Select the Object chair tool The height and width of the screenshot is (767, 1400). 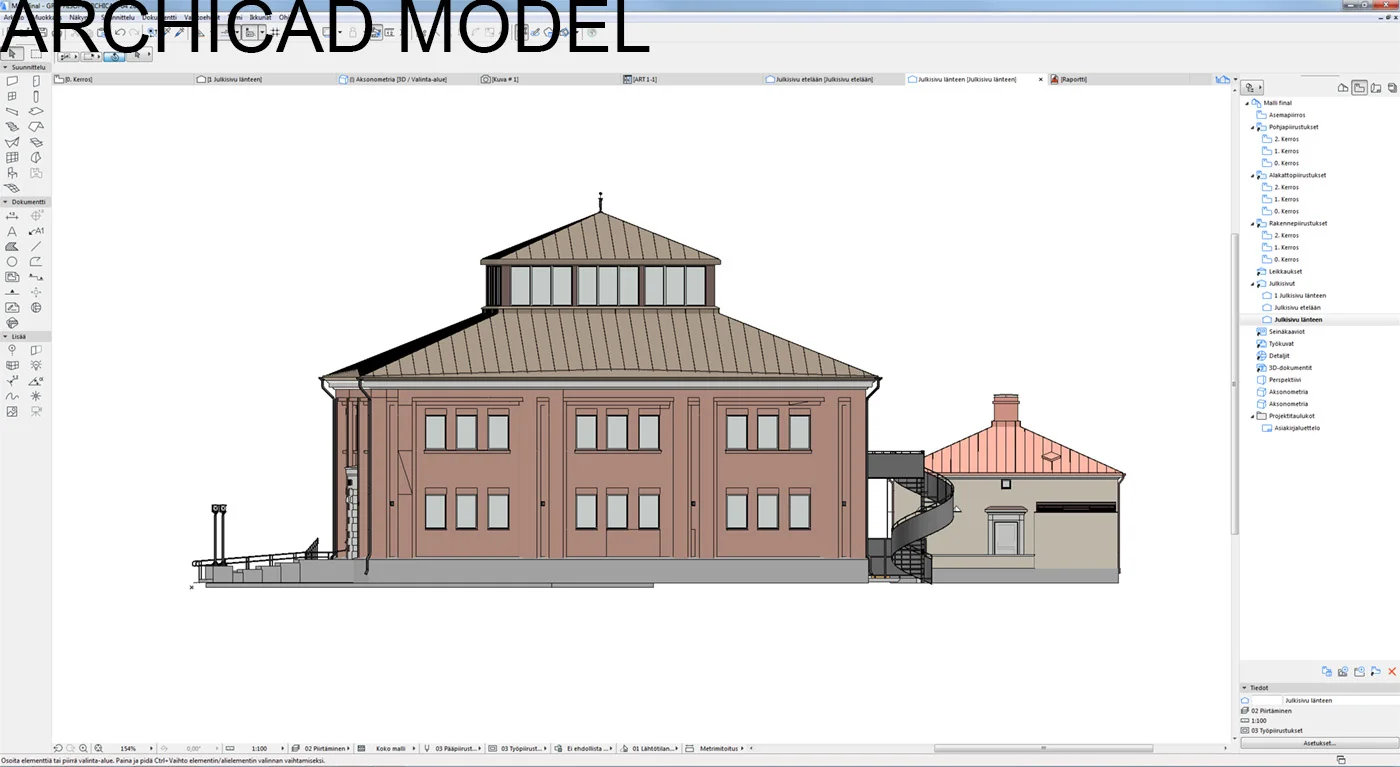click(12, 172)
